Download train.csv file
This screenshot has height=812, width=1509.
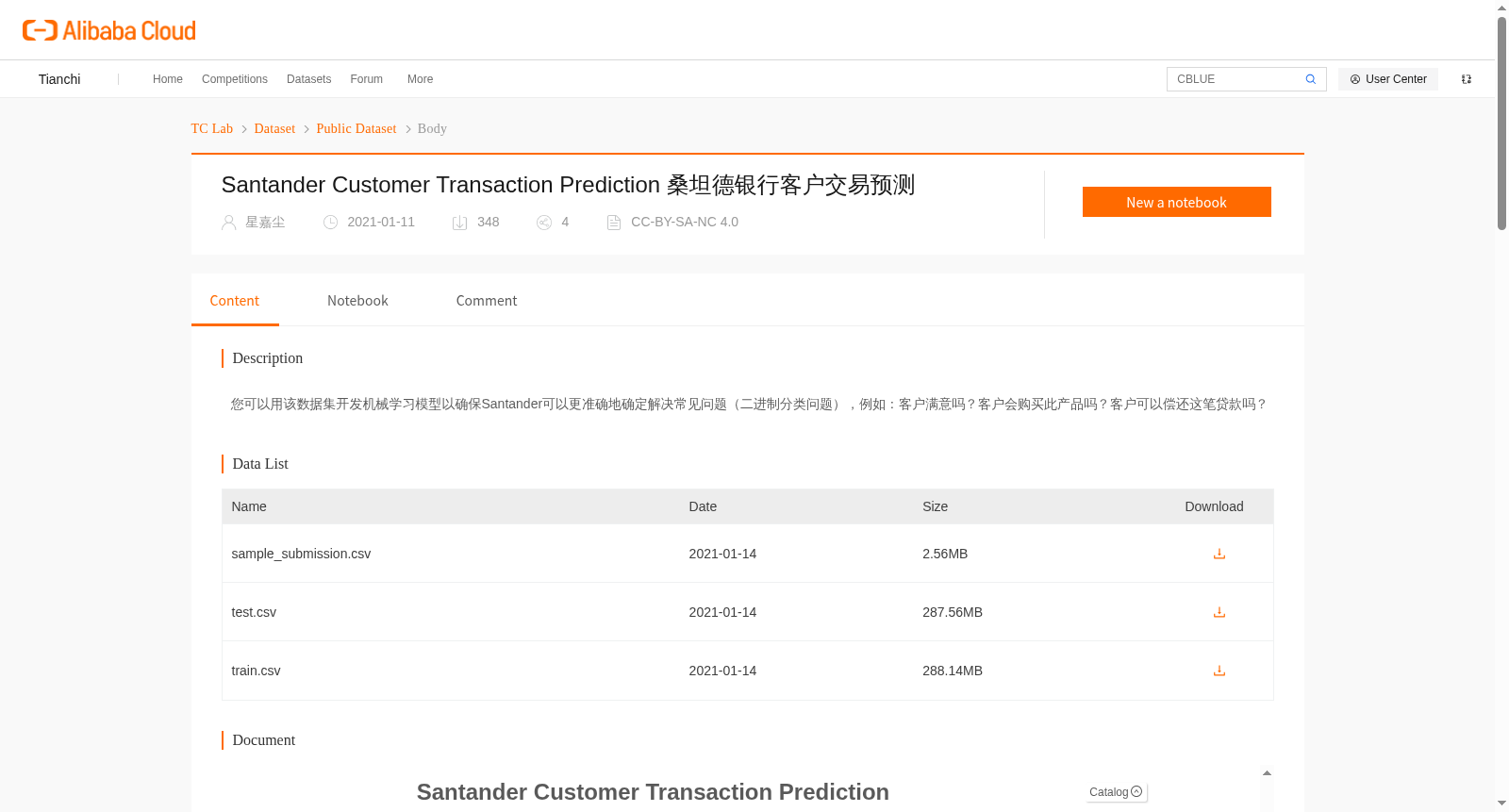(x=1219, y=671)
